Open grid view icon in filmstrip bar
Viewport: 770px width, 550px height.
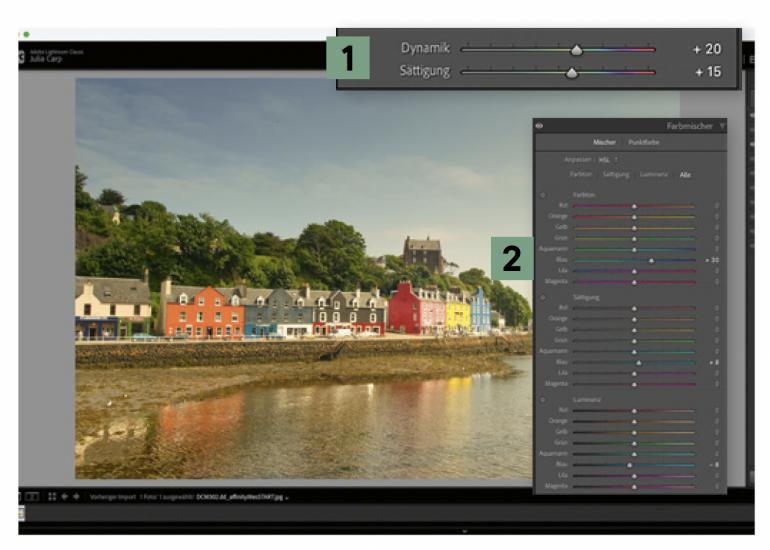click(x=52, y=497)
